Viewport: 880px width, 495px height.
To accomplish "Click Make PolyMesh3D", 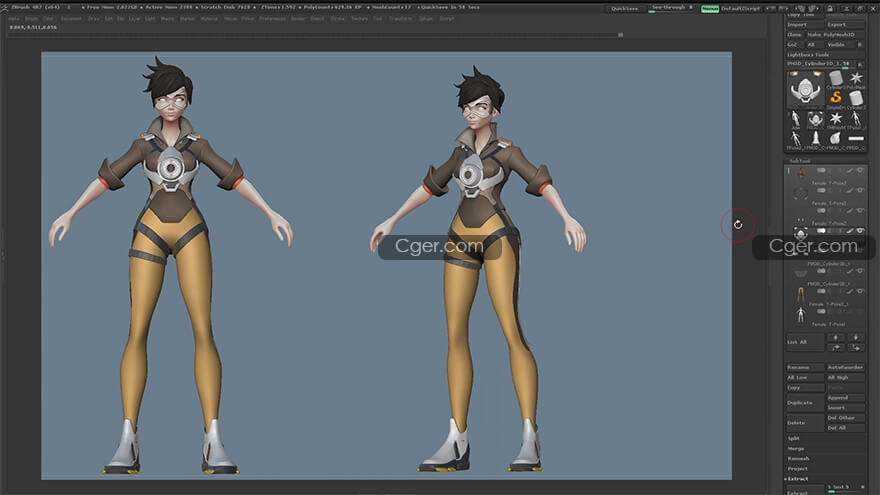I will point(835,35).
